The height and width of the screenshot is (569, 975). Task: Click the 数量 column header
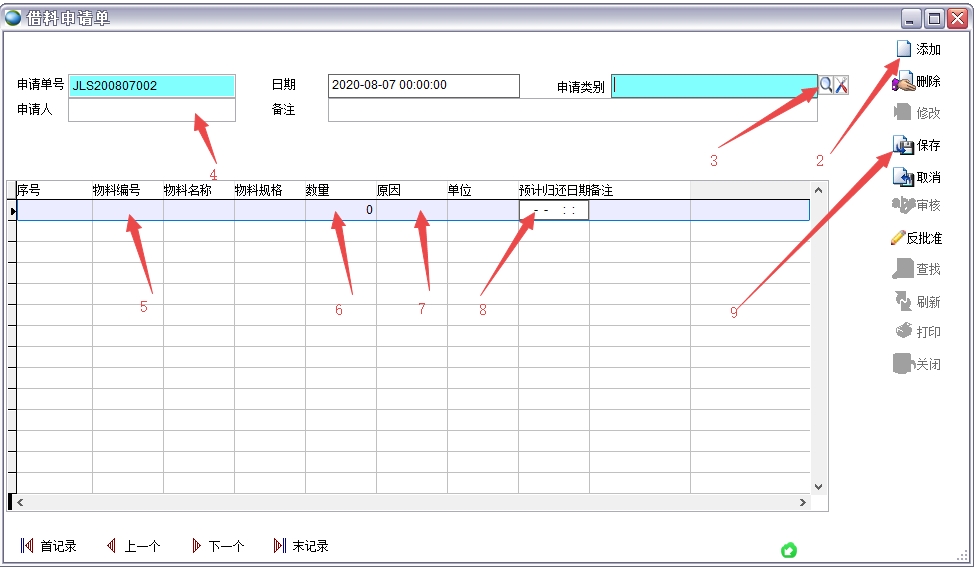(340, 190)
